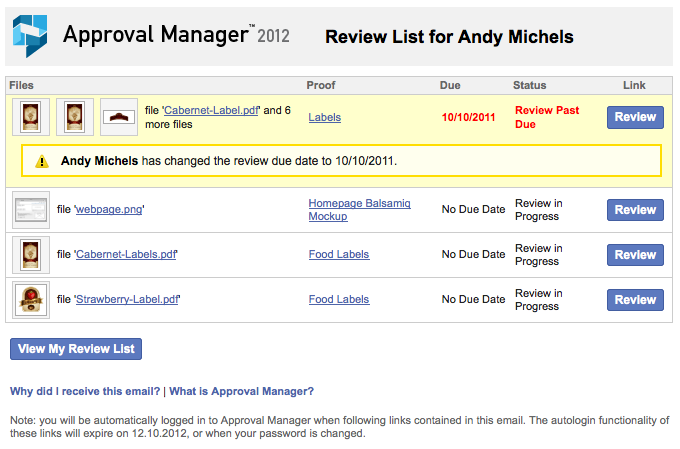Click Review button for past due Labels

click(x=635, y=117)
